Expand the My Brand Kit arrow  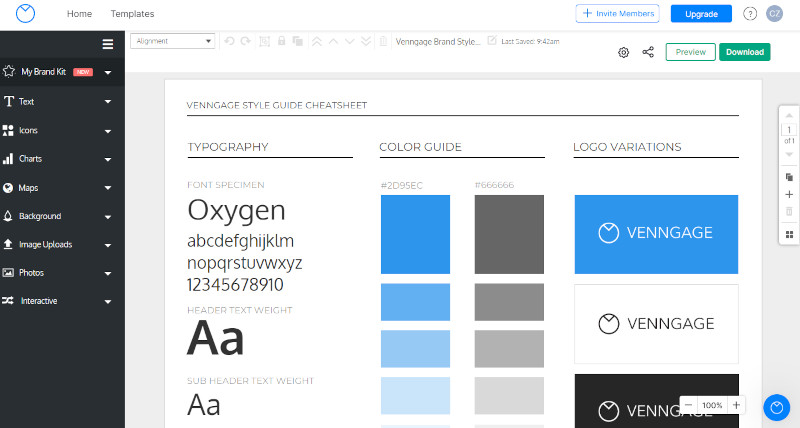pos(108,72)
